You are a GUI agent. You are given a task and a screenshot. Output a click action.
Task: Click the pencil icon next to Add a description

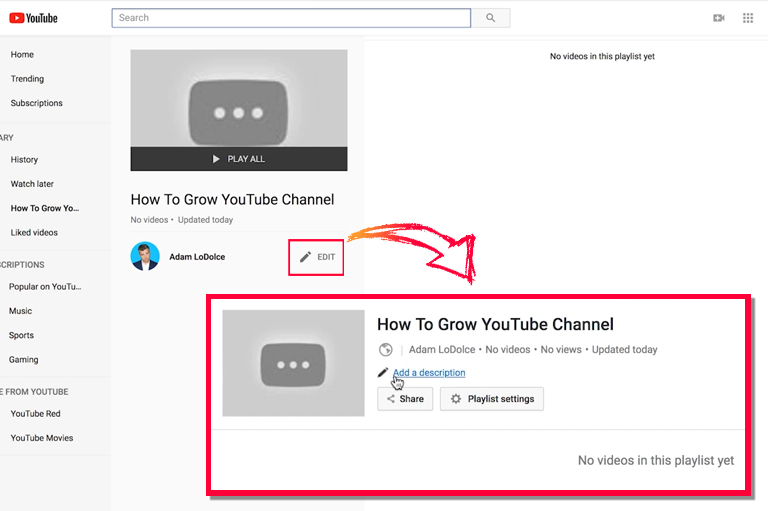383,373
